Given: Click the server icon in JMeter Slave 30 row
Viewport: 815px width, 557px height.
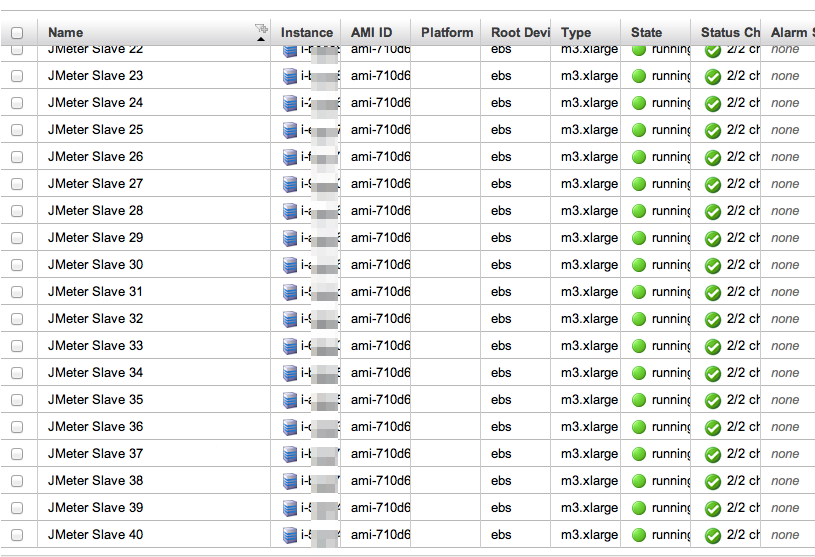Looking at the screenshot, I should coord(290,266).
